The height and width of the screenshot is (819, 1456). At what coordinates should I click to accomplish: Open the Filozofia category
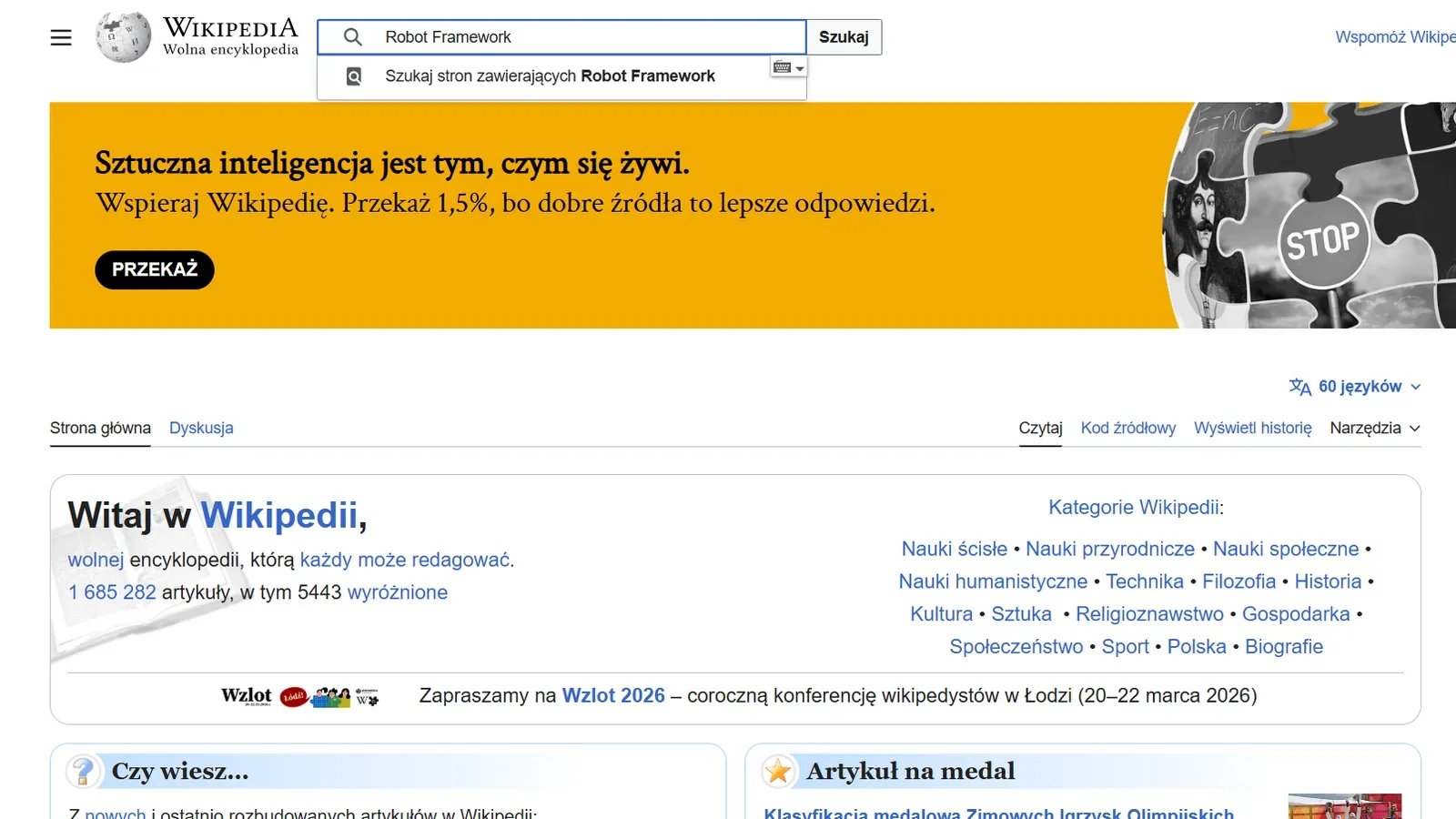[1239, 581]
